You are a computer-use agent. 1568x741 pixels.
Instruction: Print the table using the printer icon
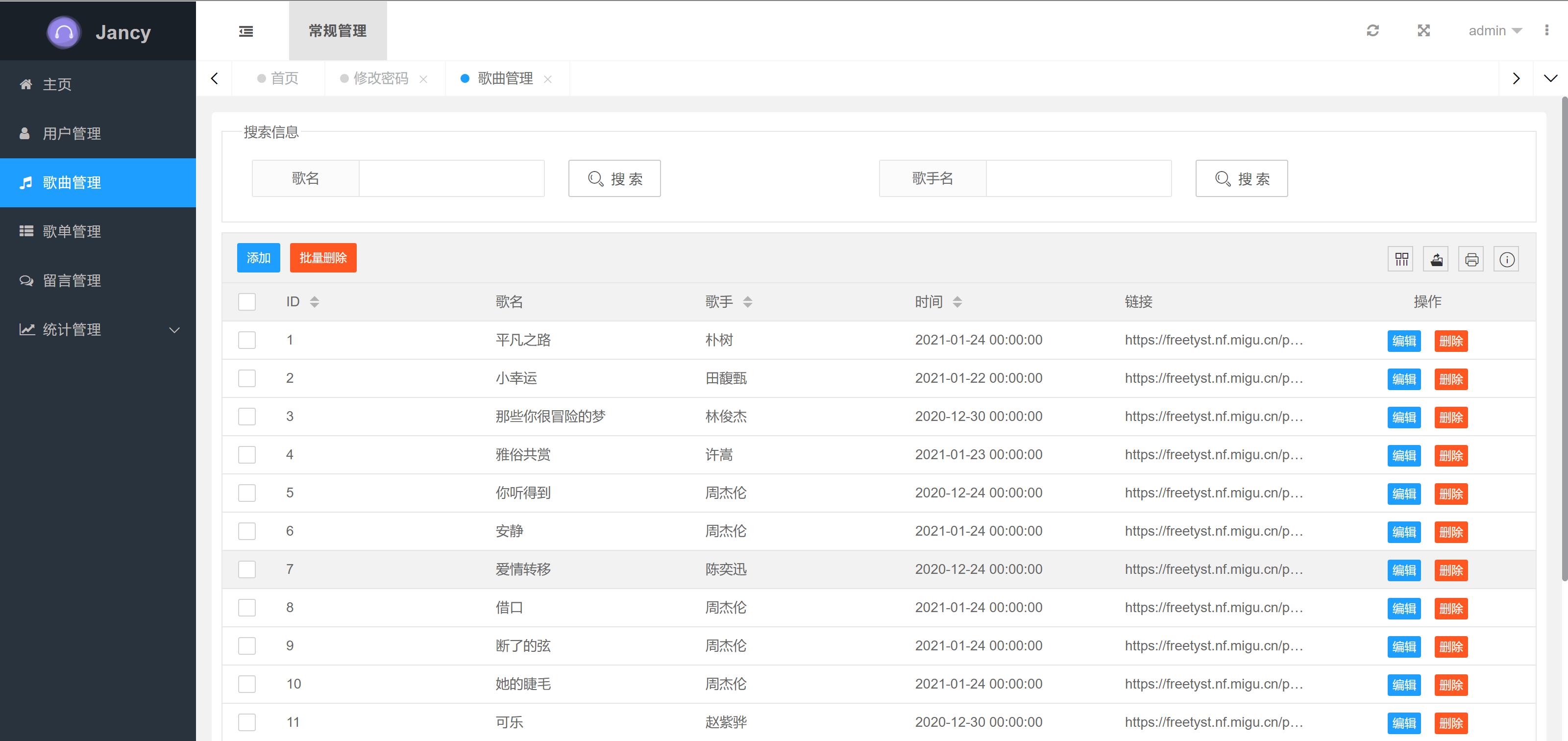(1471, 259)
